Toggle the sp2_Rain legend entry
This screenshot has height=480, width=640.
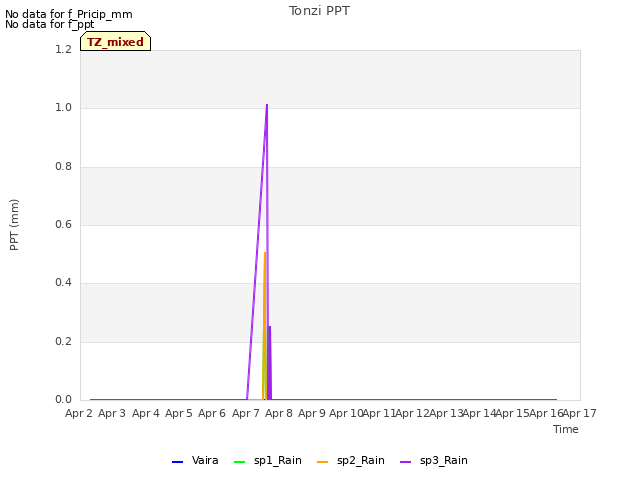point(351,461)
